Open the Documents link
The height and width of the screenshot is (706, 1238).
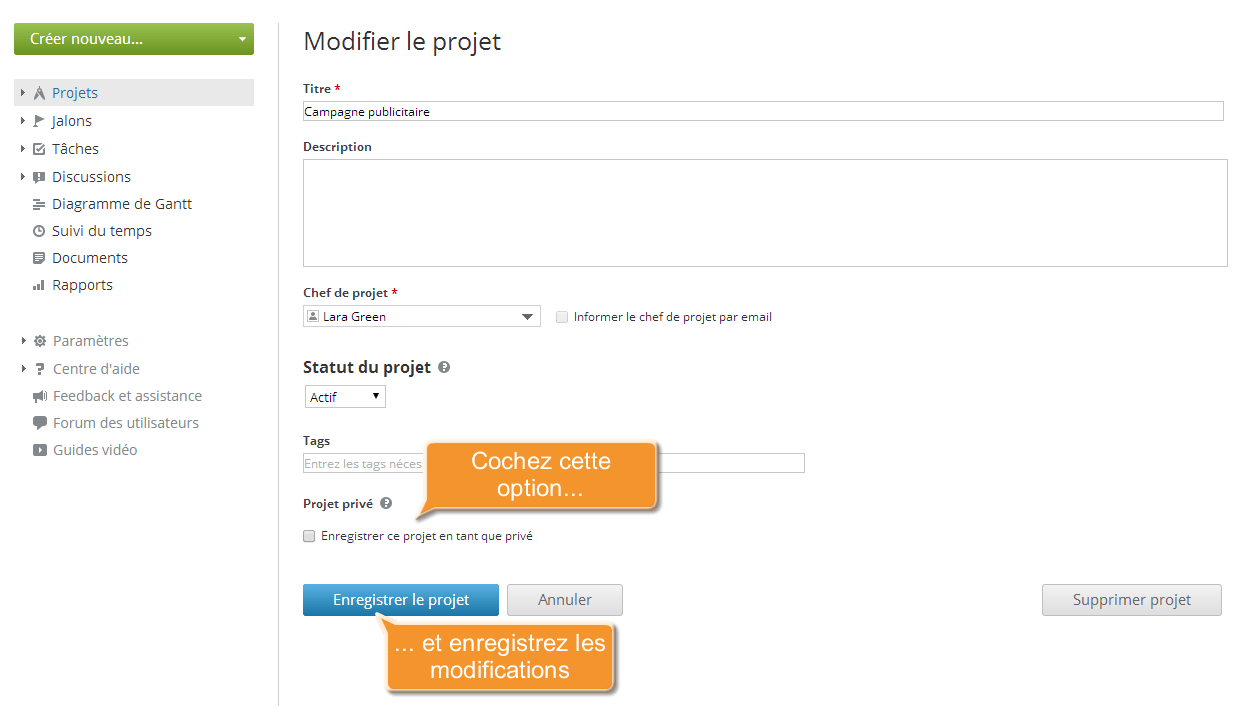click(x=90, y=258)
